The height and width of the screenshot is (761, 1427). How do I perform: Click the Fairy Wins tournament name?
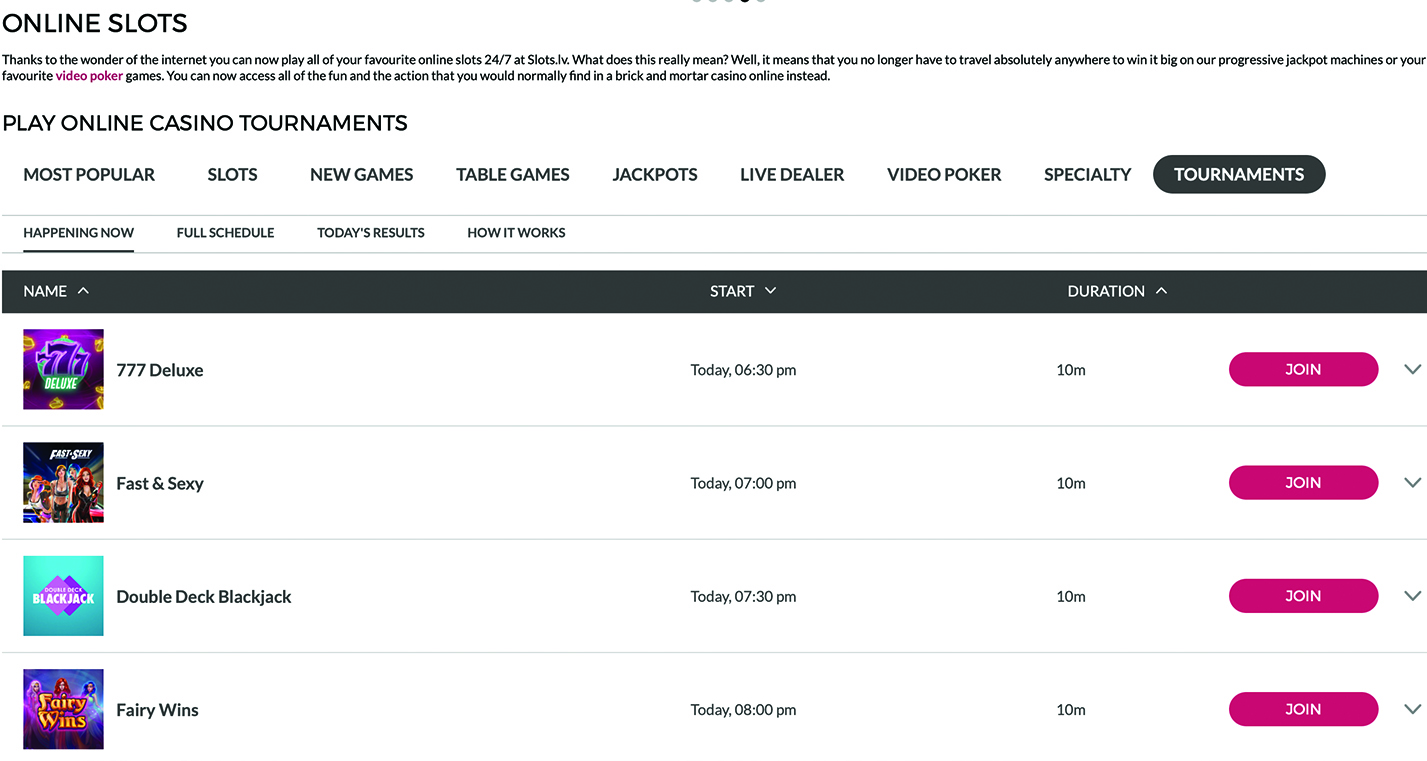(157, 710)
